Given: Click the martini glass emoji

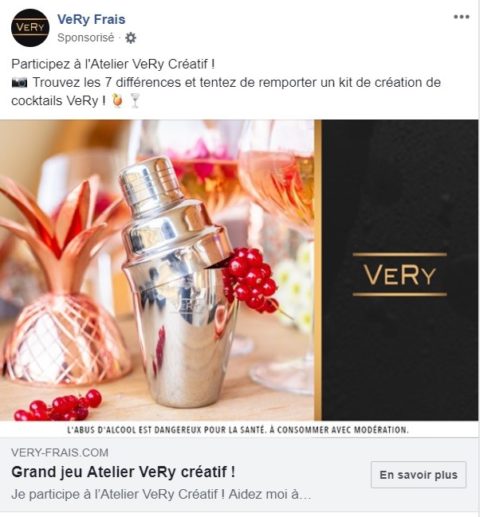Looking at the screenshot, I should click(x=135, y=100).
